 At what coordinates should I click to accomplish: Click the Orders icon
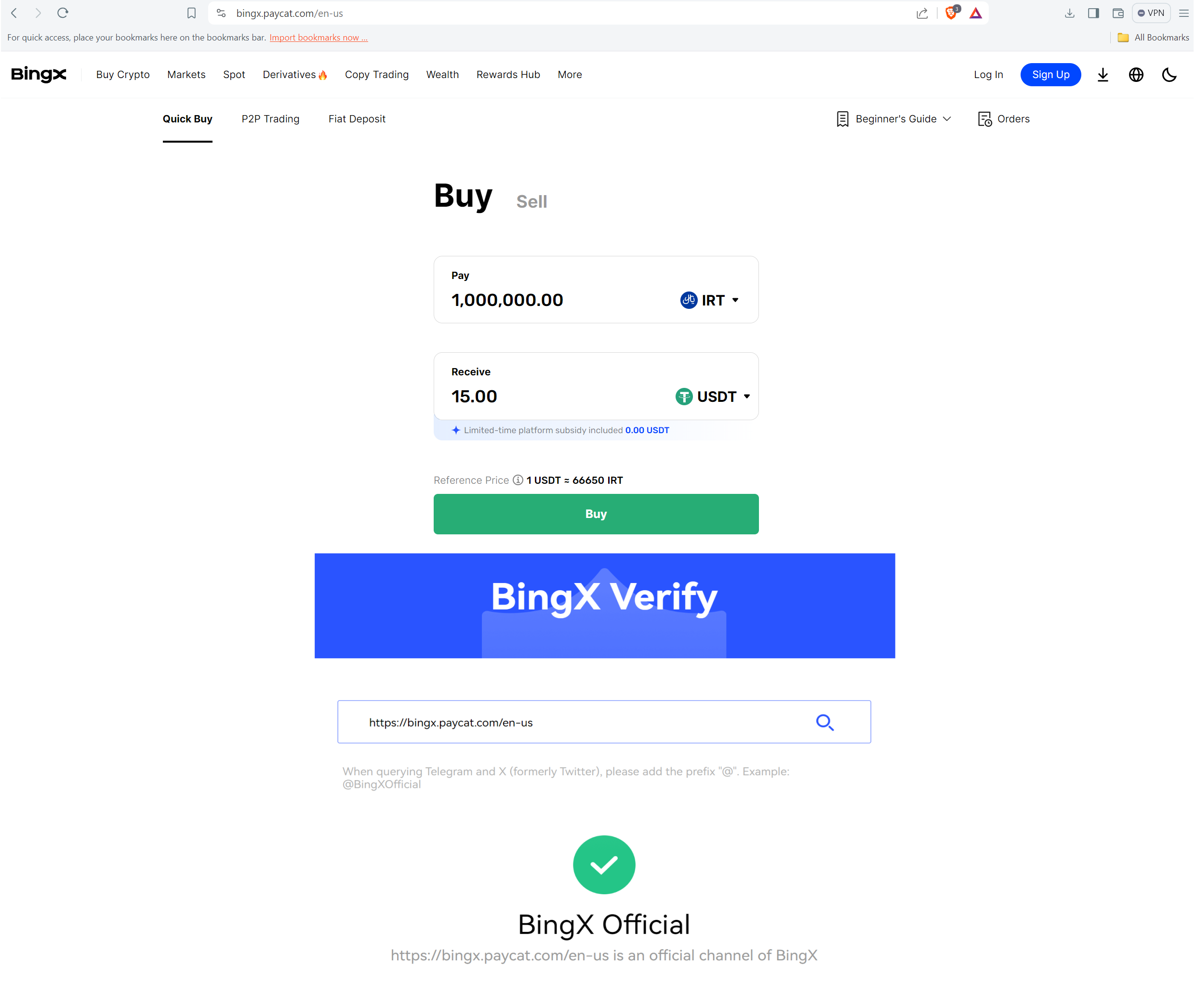click(x=984, y=119)
